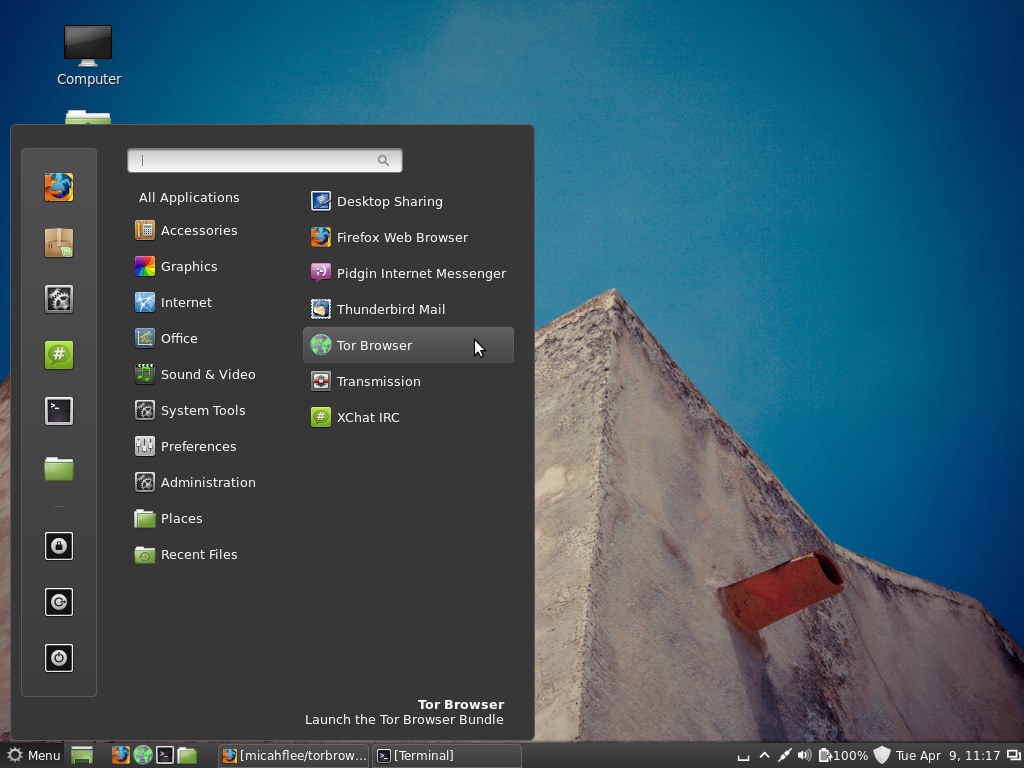Open System Settings via the gear icon

58,299
